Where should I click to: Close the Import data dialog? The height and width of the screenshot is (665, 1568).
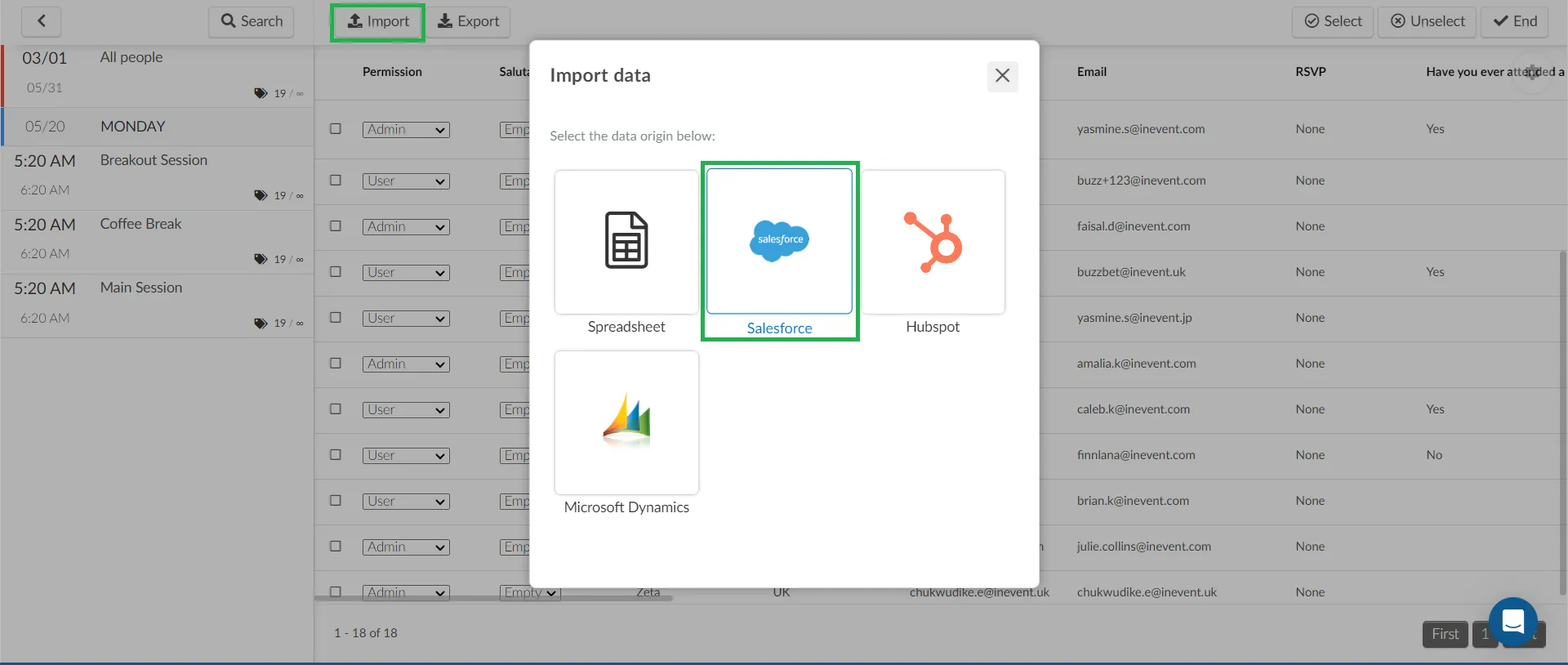pos(1002,76)
